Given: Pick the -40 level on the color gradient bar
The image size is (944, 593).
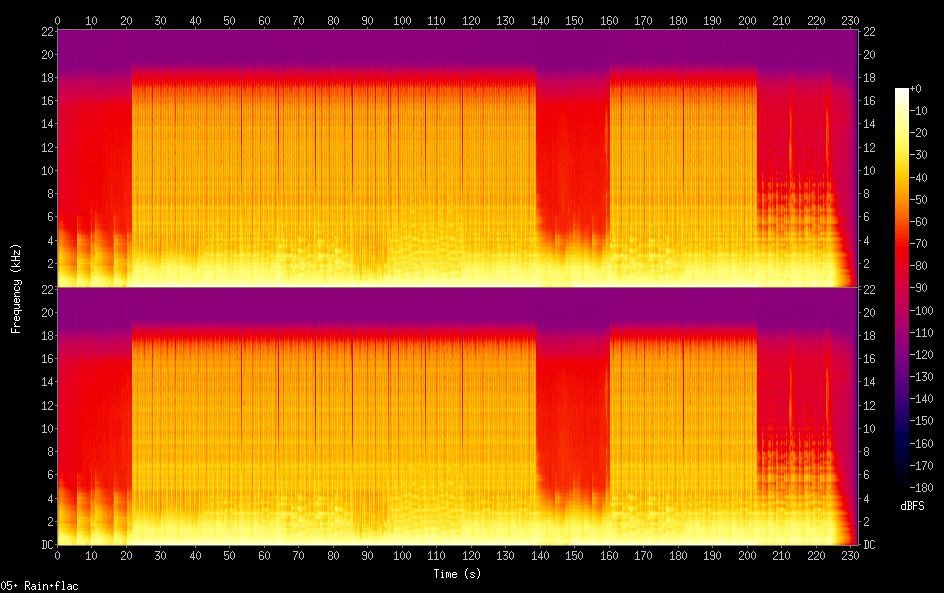Looking at the screenshot, I should (x=902, y=177).
